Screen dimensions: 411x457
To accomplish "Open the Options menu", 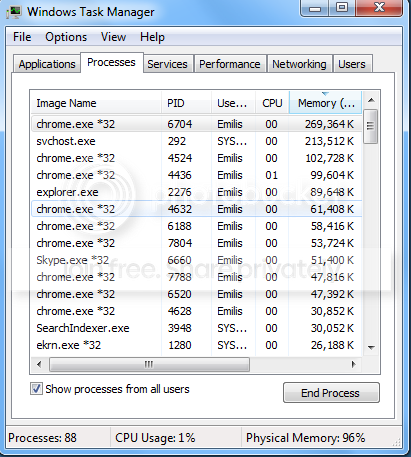I will coord(66,37).
